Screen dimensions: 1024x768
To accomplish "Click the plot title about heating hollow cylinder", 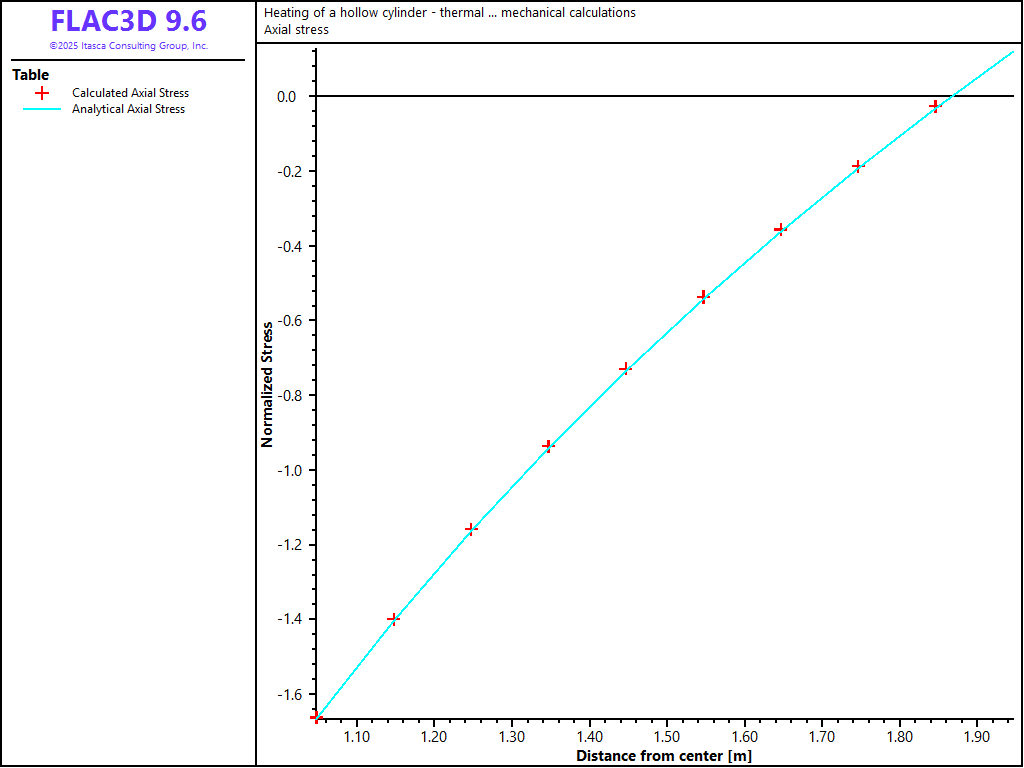I will (449, 13).
